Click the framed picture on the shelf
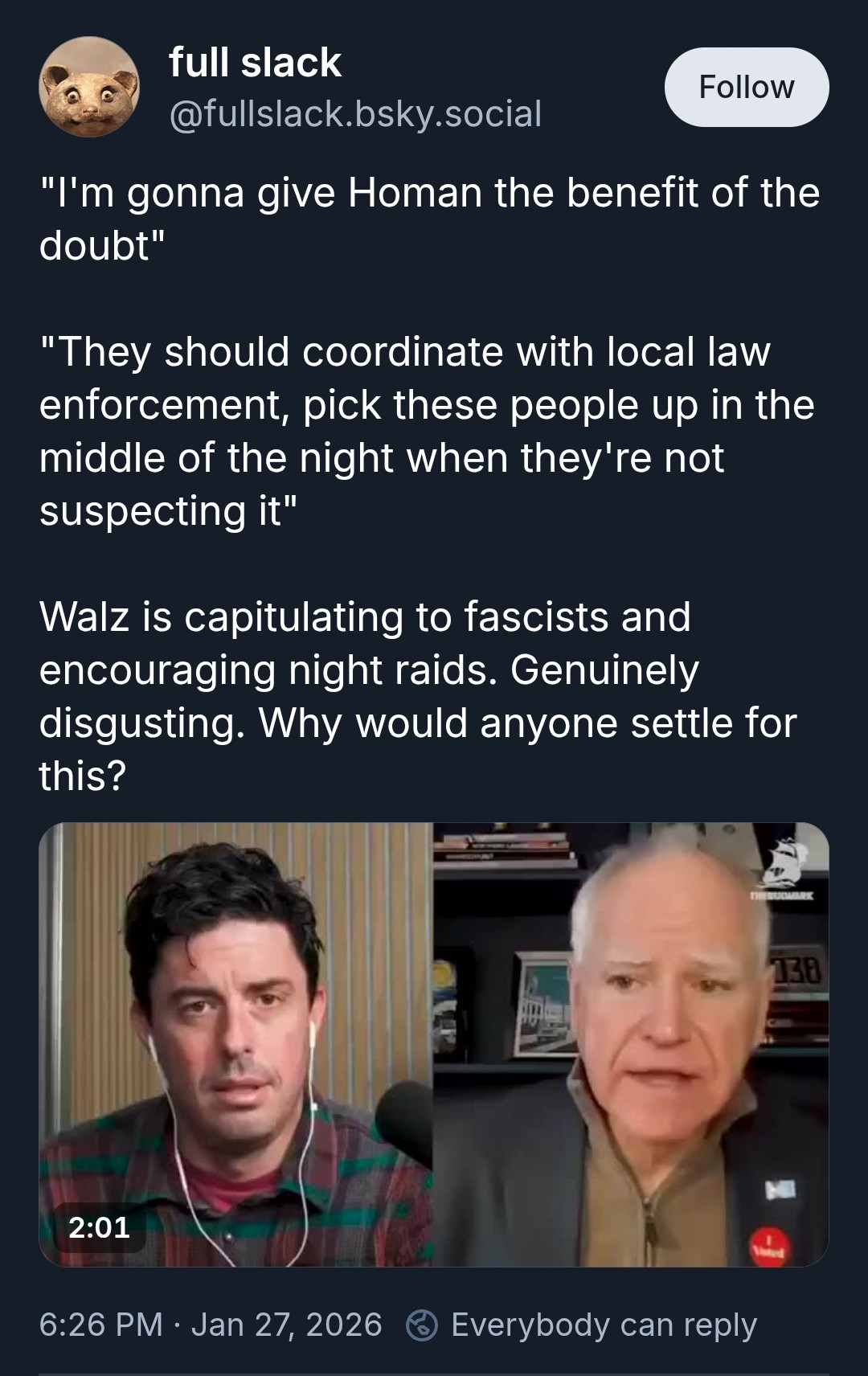Viewport: 868px width, 1376px height. (544, 1005)
